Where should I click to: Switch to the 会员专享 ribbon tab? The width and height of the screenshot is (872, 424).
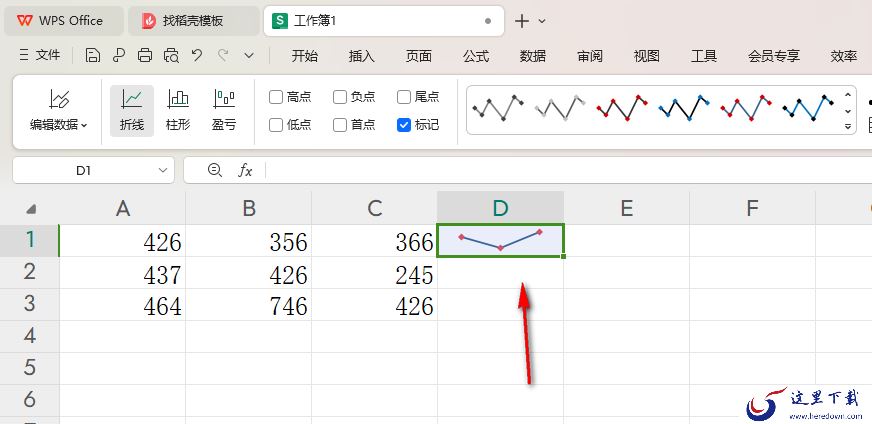774,56
